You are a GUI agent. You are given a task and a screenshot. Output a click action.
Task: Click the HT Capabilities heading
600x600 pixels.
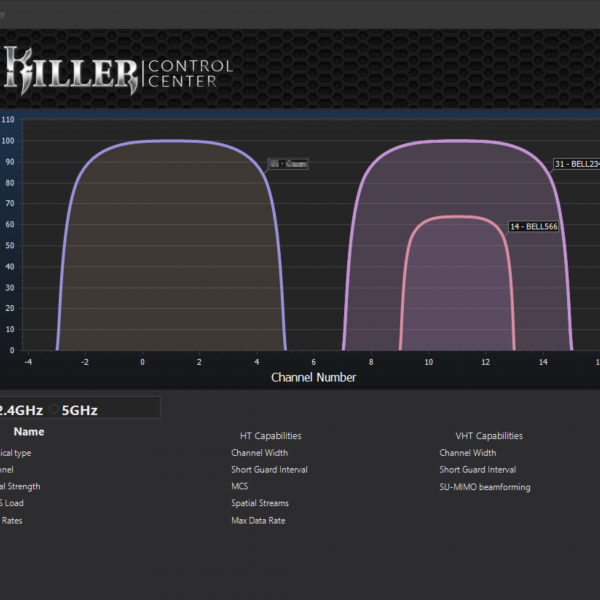(x=270, y=436)
